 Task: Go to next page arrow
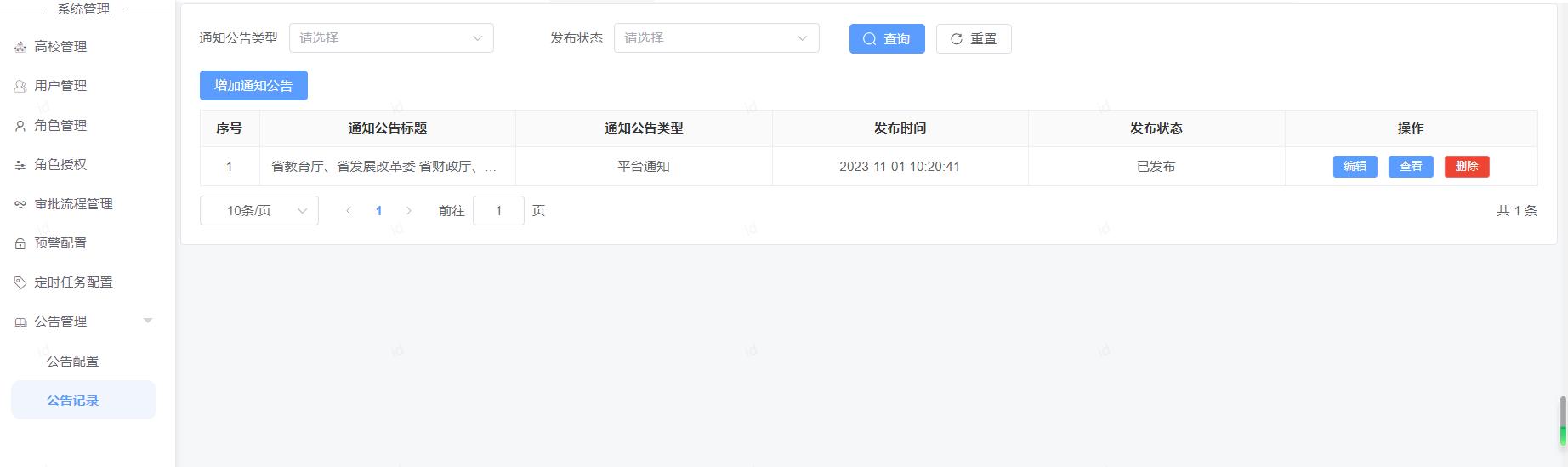click(409, 211)
